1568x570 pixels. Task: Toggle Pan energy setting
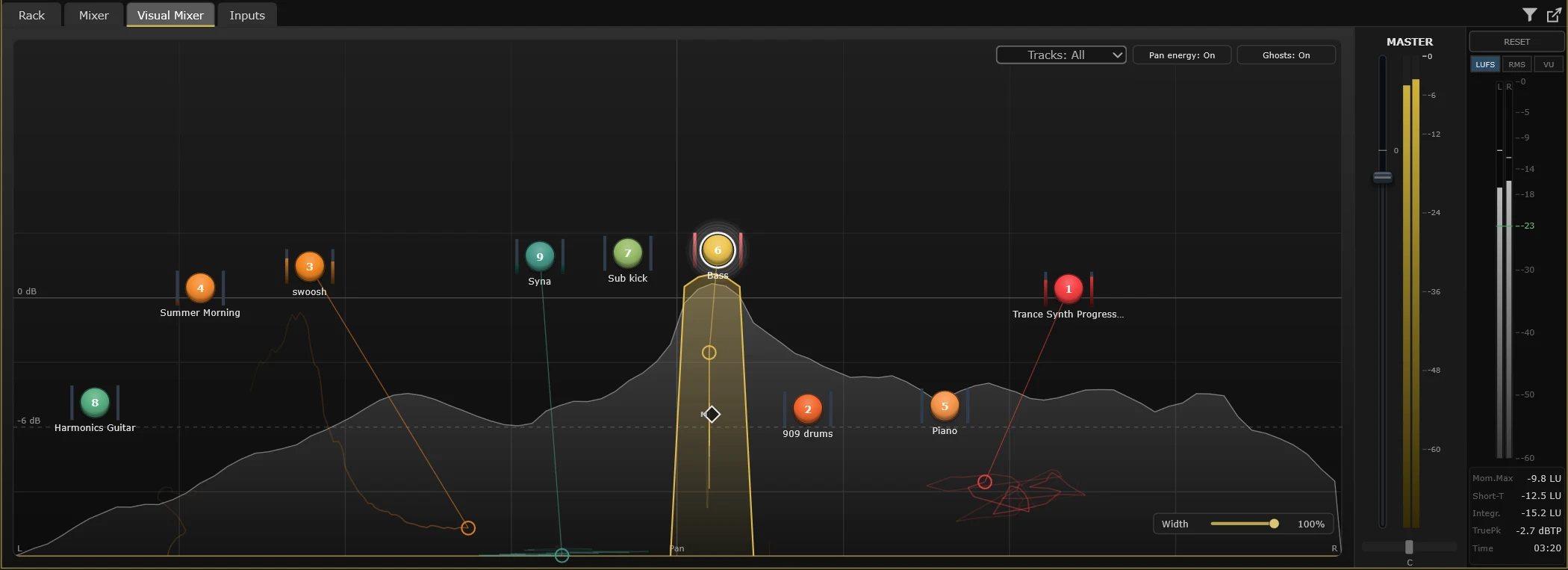click(x=1182, y=55)
